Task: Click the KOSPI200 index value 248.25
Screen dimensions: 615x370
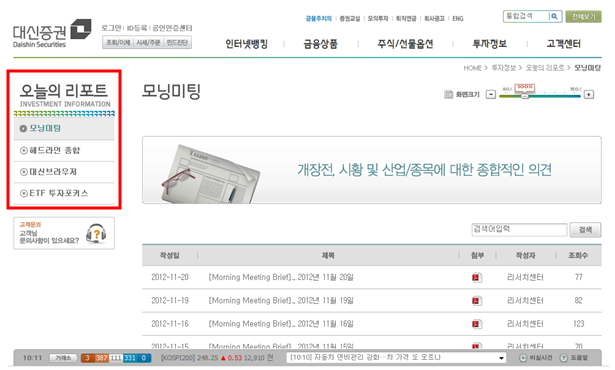Action: click(x=207, y=358)
